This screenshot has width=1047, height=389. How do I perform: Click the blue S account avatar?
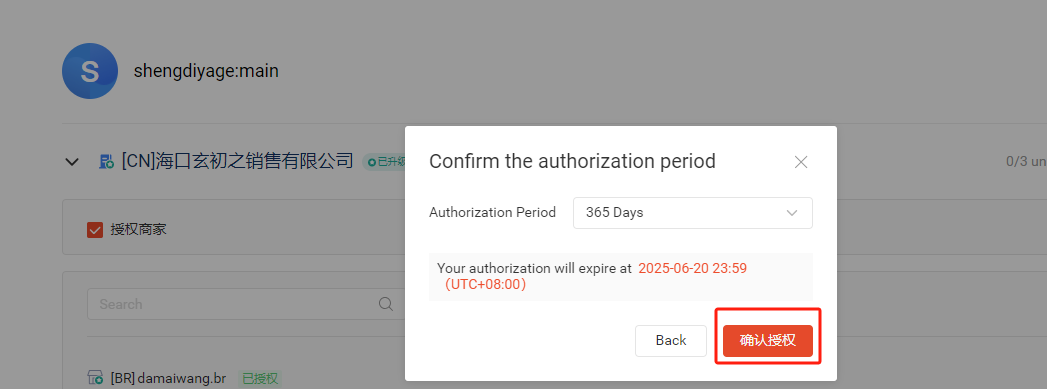tap(90, 71)
